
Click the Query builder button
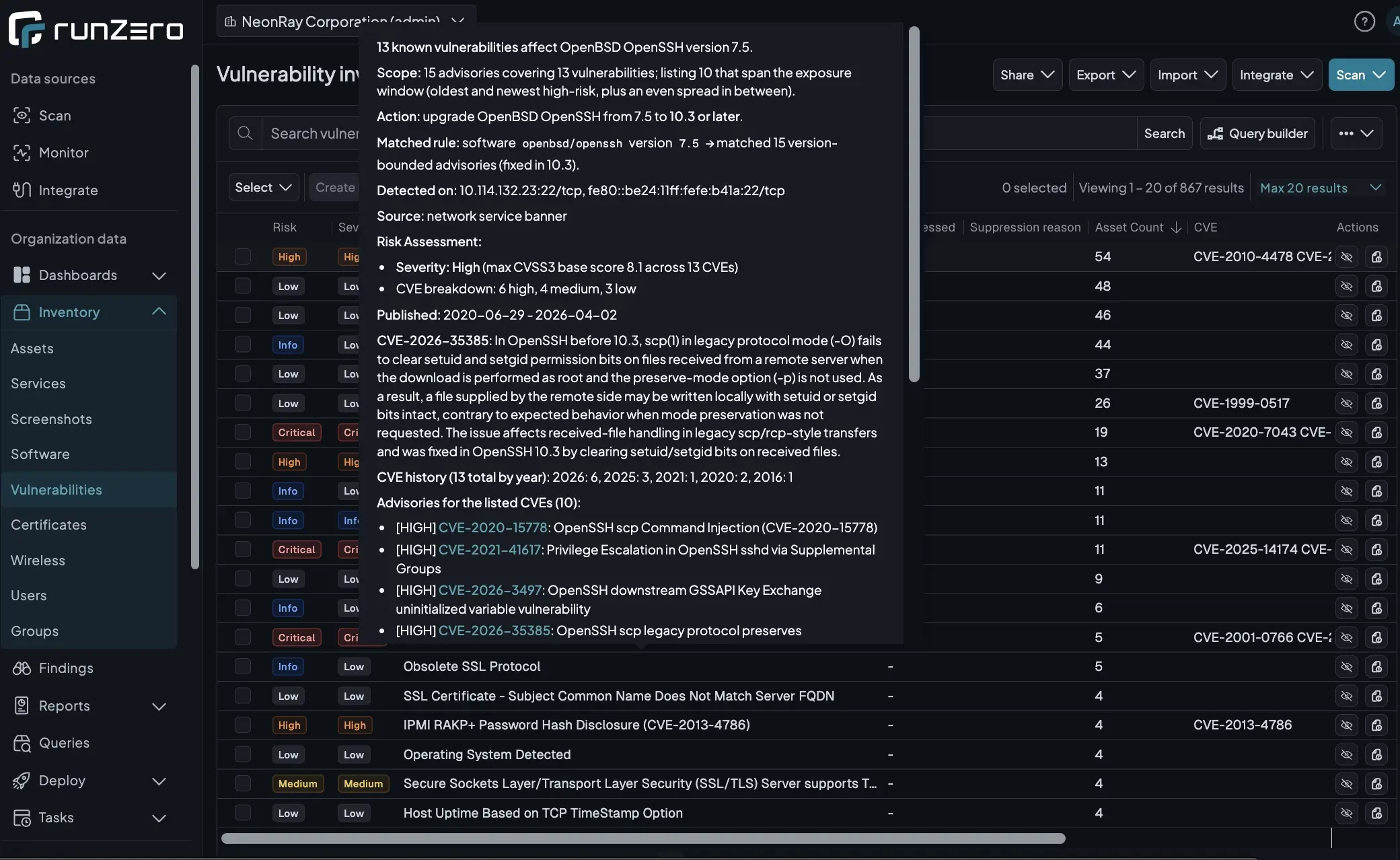[1257, 133]
